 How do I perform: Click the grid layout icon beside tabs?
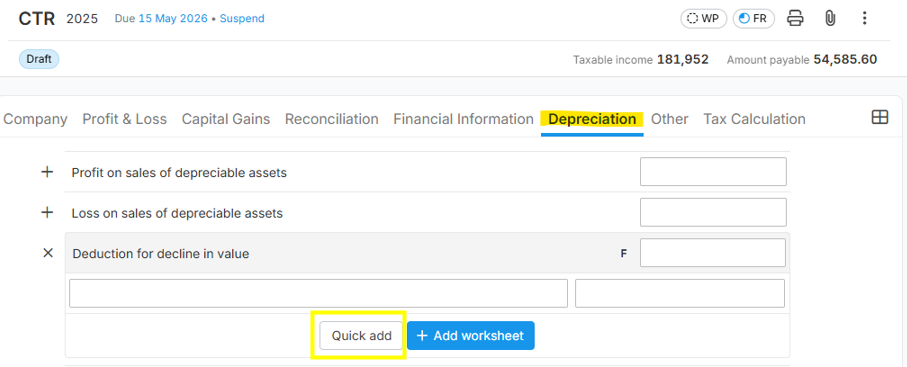(x=880, y=118)
